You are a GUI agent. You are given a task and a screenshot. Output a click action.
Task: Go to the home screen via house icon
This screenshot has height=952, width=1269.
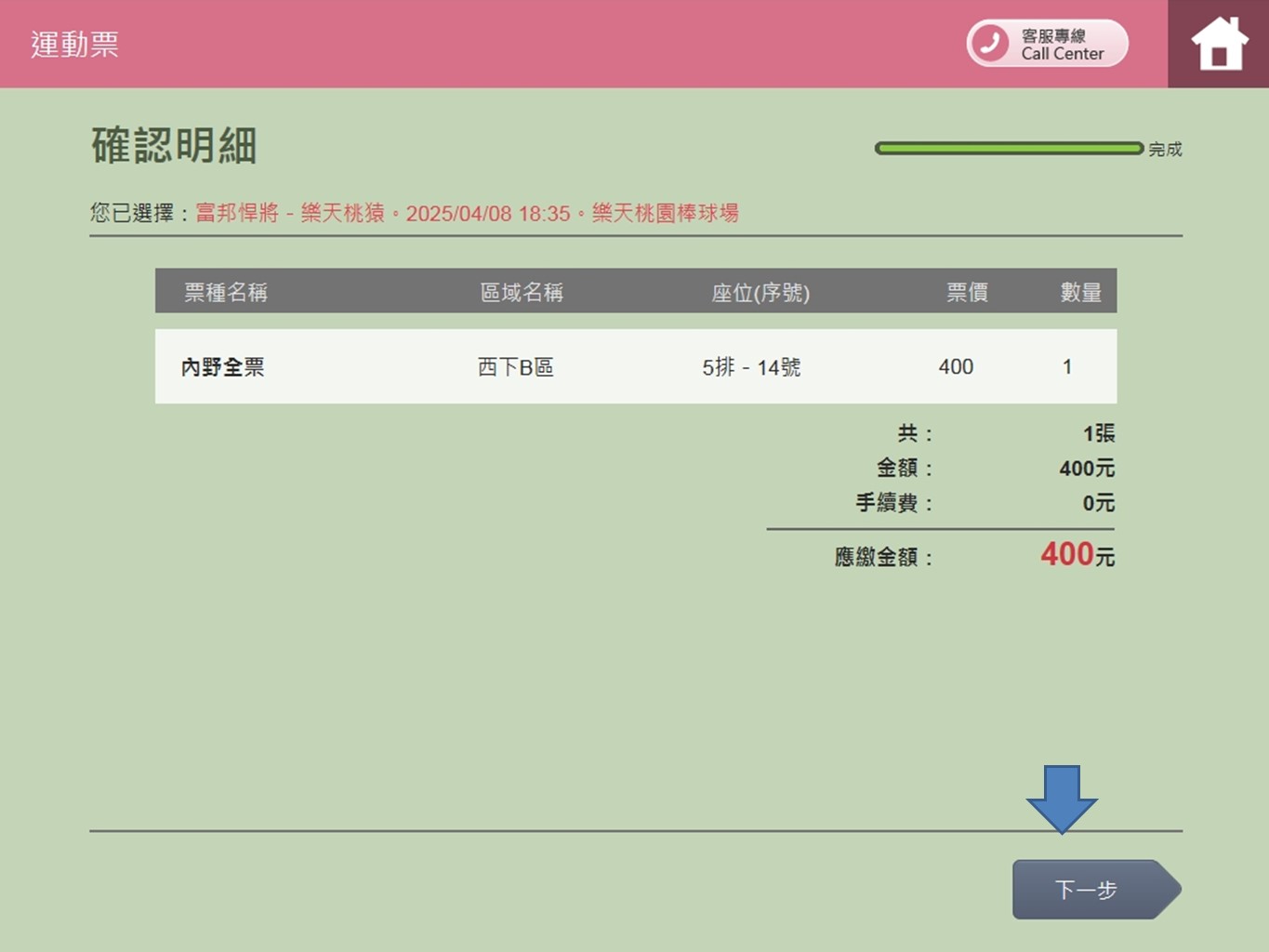[1219, 44]
